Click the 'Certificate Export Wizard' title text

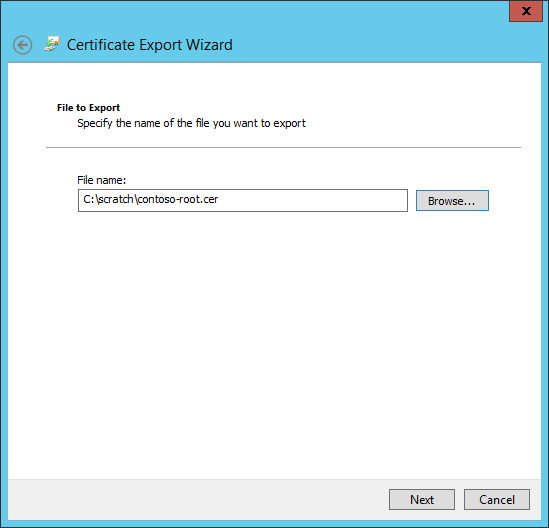(x=150, y=45)
